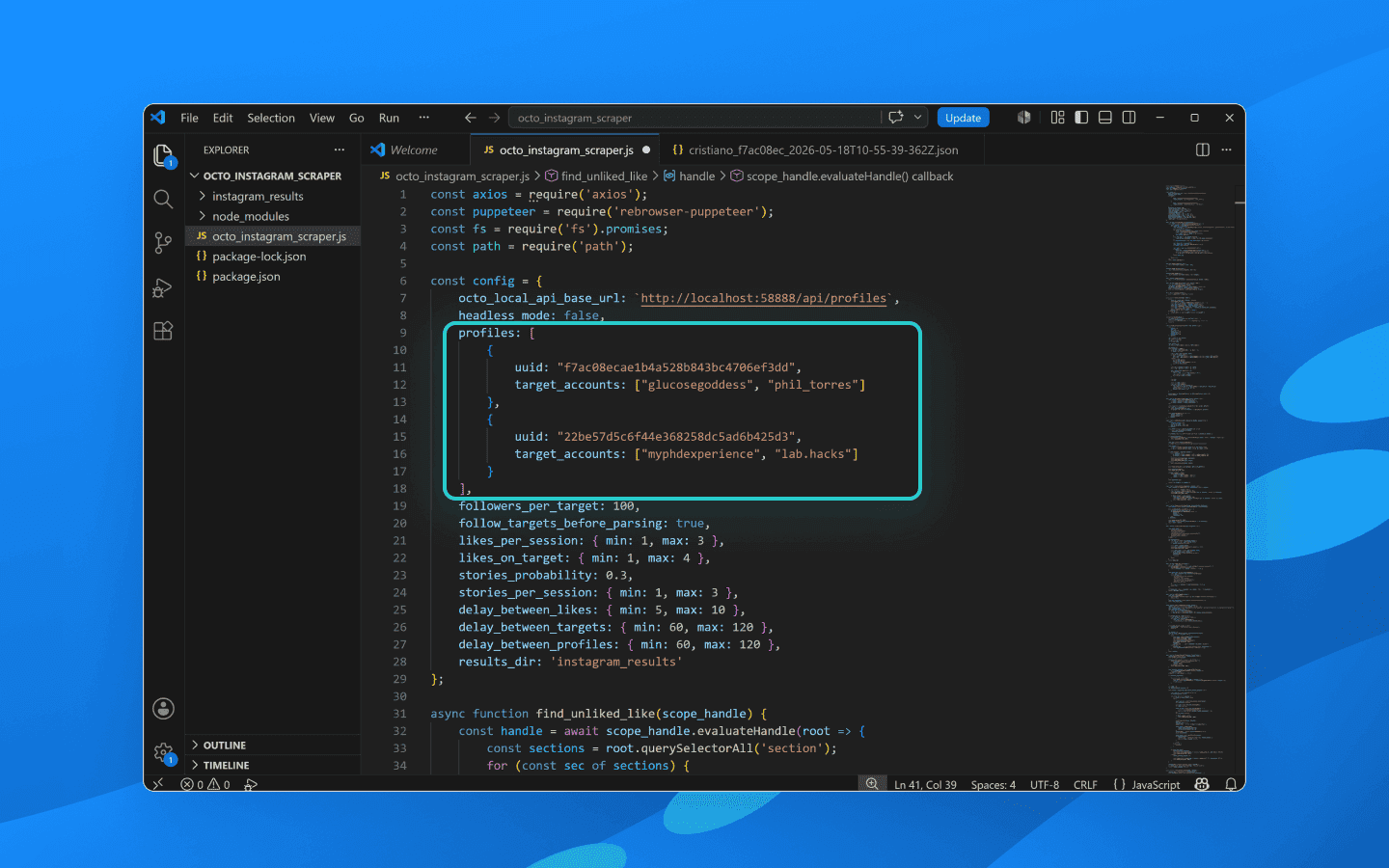
Task: Click 'instagram_results' string on line 28
Action: (616, 662)
